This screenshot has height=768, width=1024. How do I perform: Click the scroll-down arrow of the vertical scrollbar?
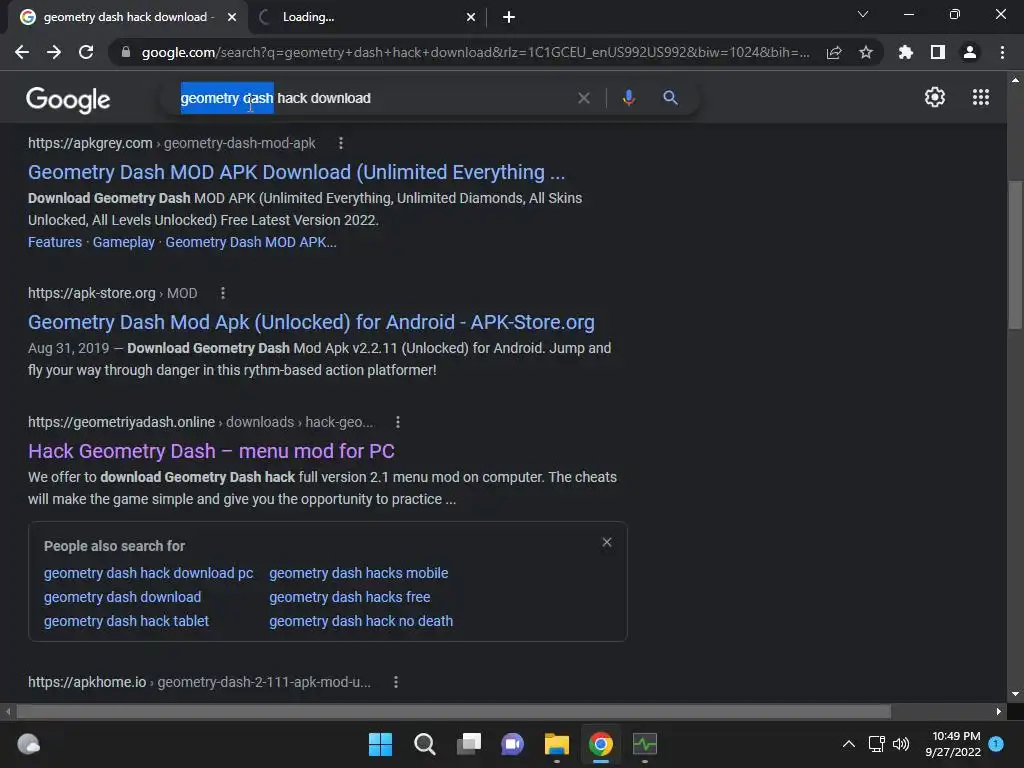(x=1015, y=694)
